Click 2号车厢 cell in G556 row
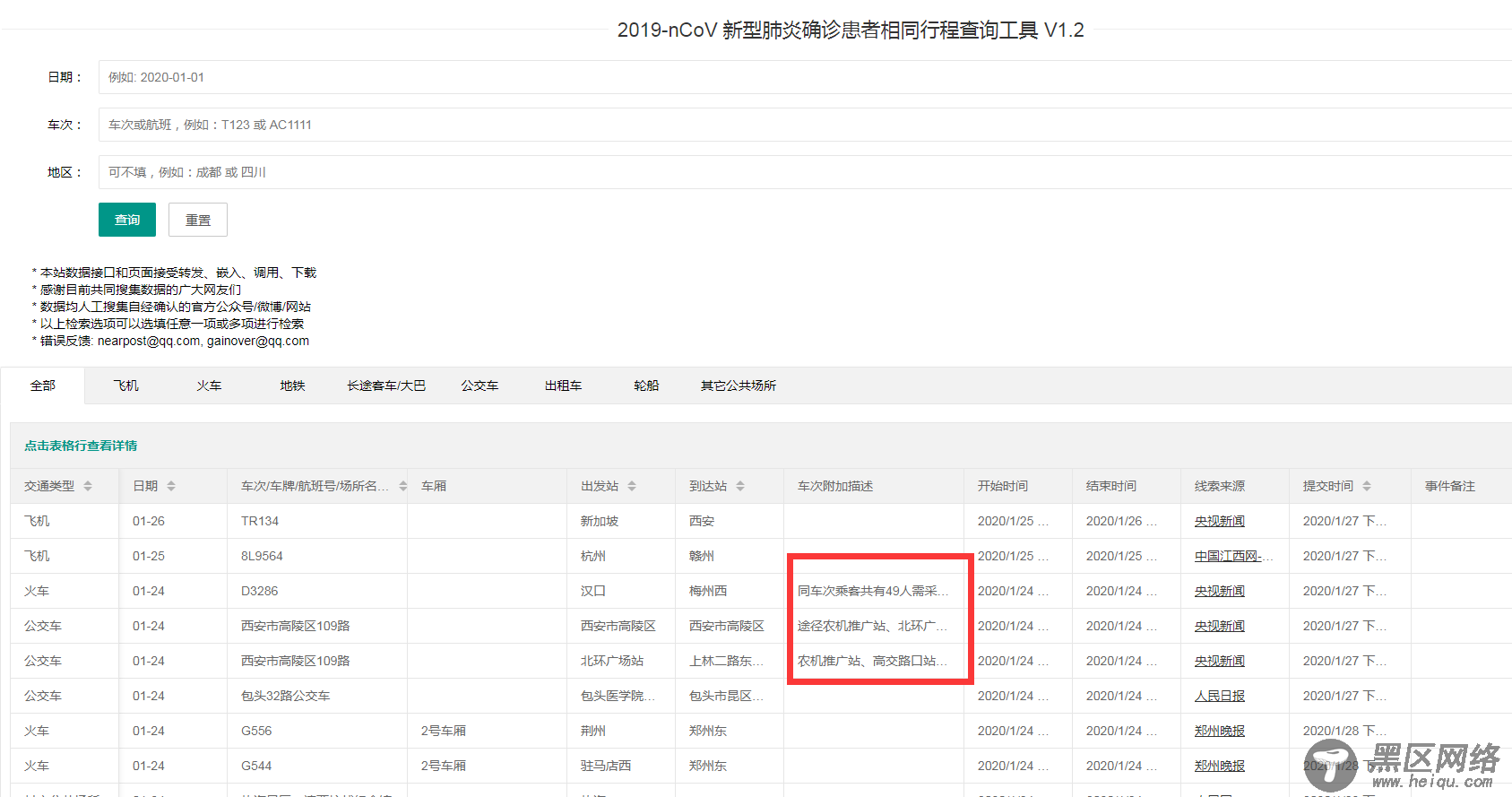 pyautogui.click(x=487, y=731)
